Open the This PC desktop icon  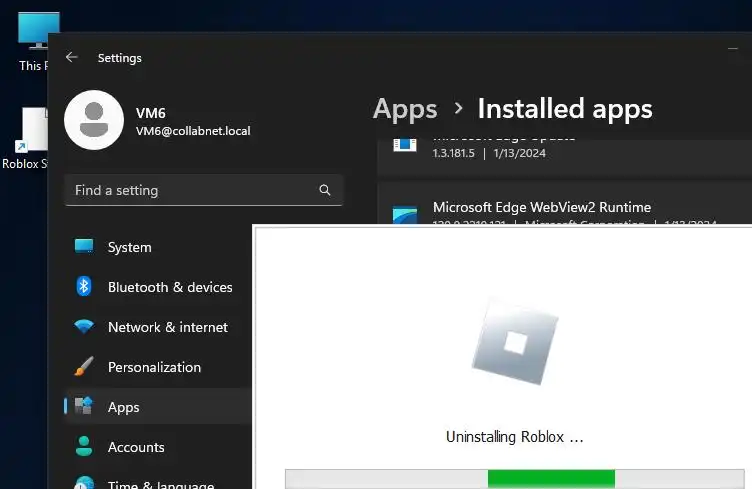(34, 42)
